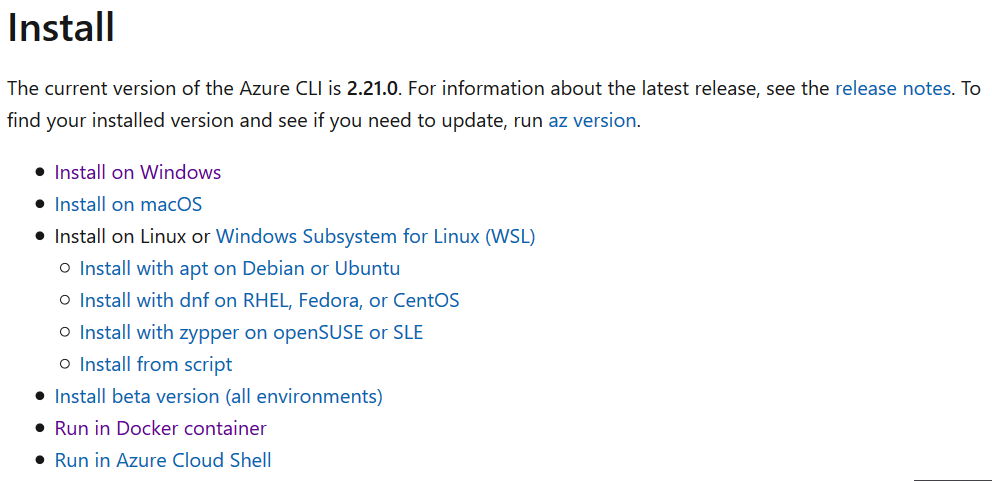Open Windows Subsystem for Linux (WSL) link
Screen dimensions: 992x481
point(375,236)
